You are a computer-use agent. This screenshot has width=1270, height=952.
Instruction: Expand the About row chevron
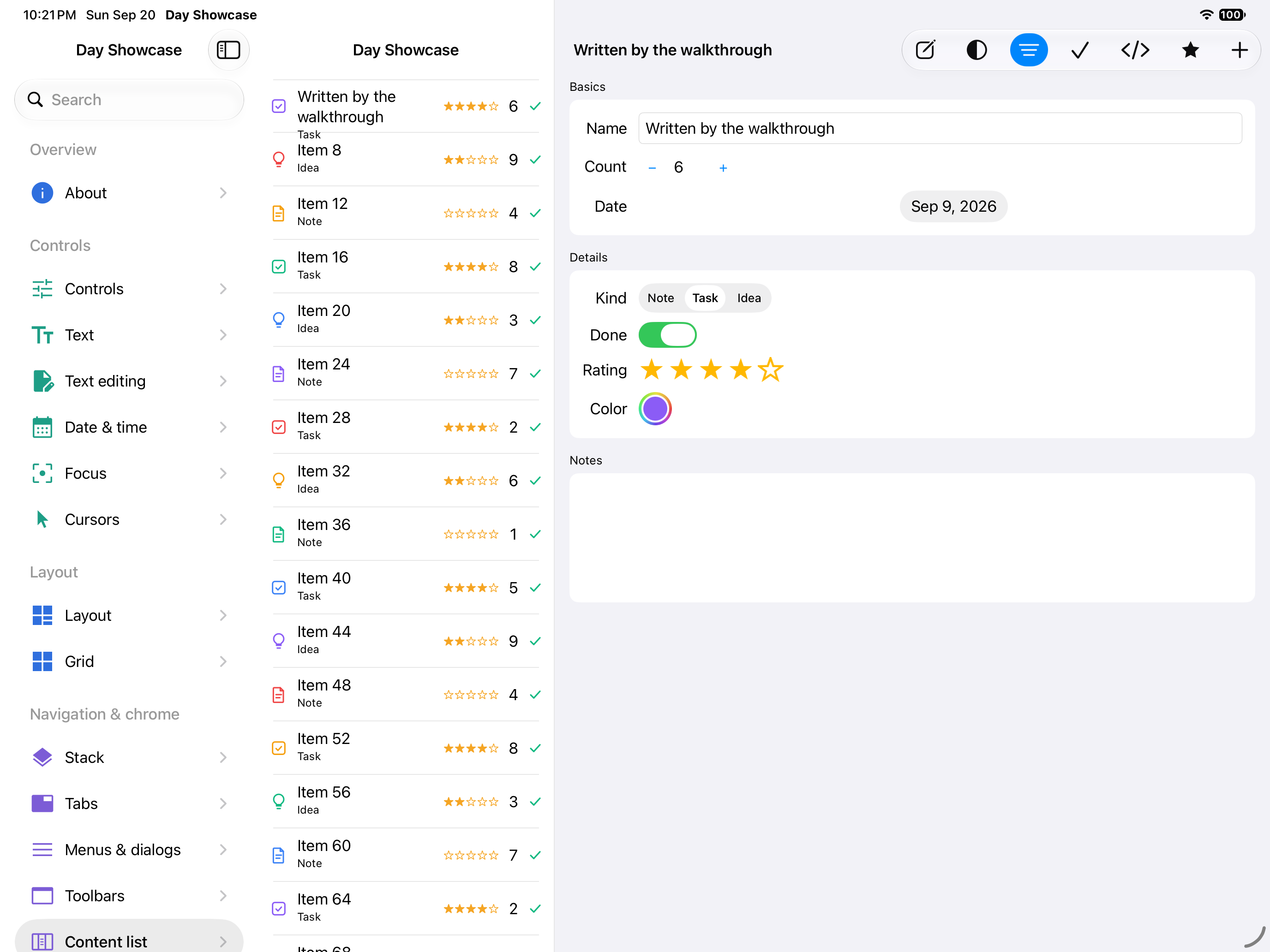[223, 193]
